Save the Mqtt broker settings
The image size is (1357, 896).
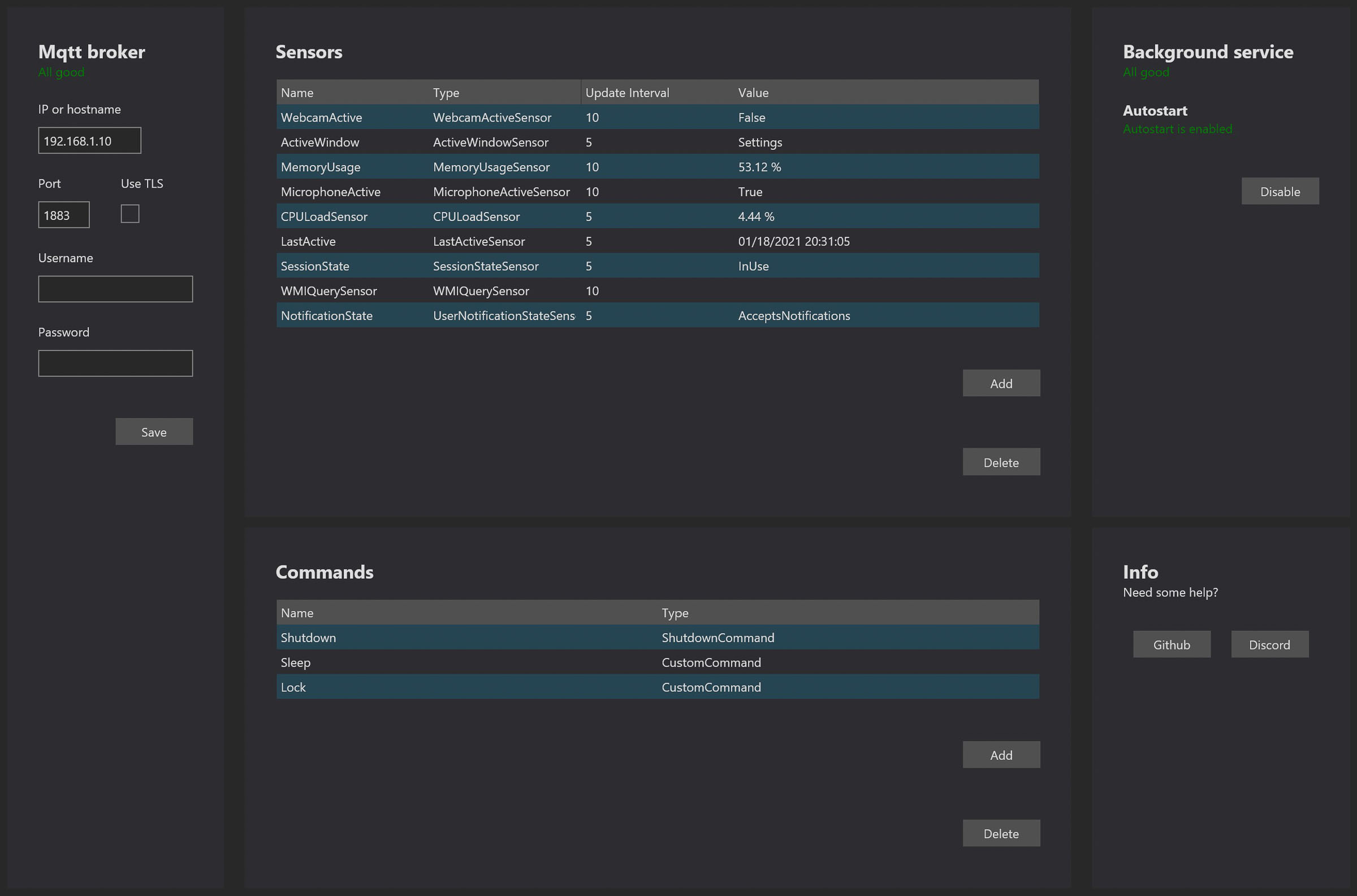click(154, 432)
